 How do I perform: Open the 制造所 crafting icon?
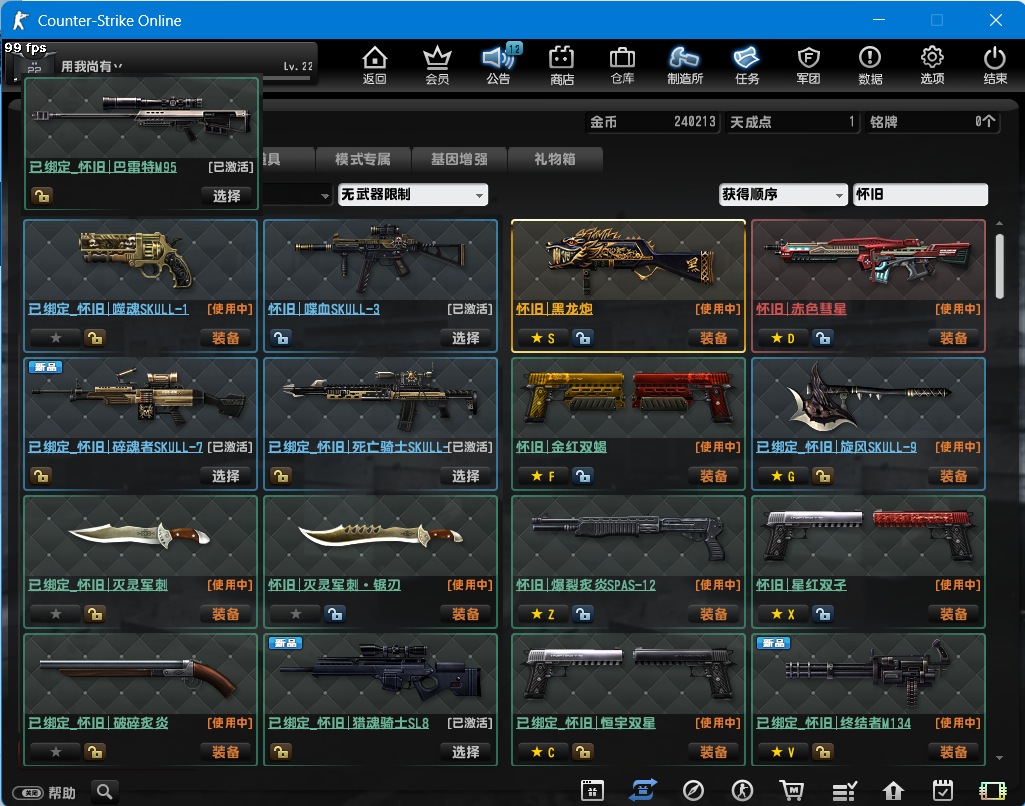pos(684,65)
